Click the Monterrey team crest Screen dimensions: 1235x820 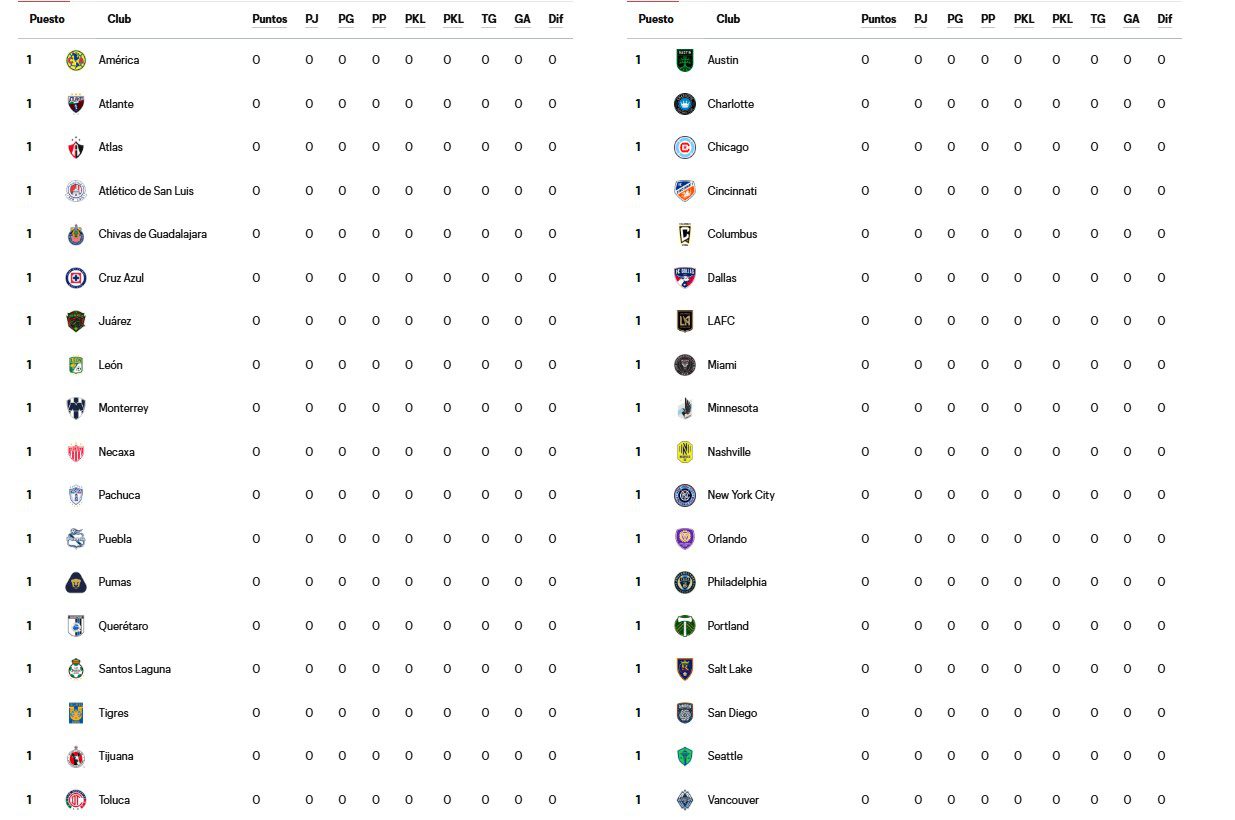[76, 408]
